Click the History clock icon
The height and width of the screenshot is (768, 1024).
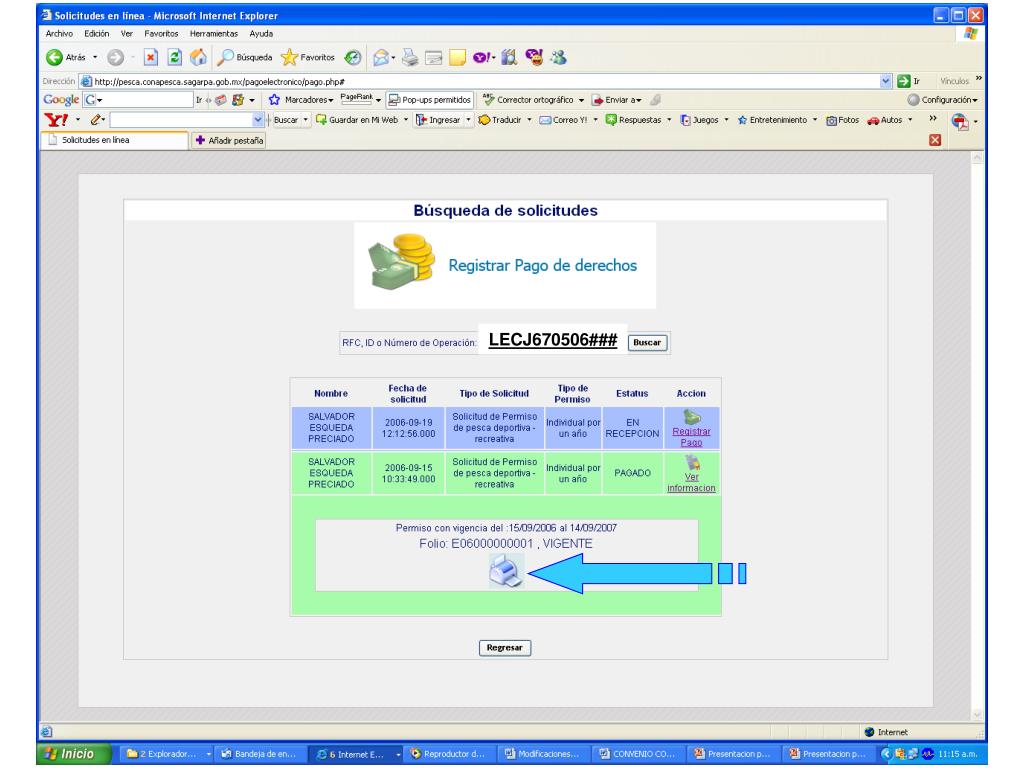coord(353,57)
